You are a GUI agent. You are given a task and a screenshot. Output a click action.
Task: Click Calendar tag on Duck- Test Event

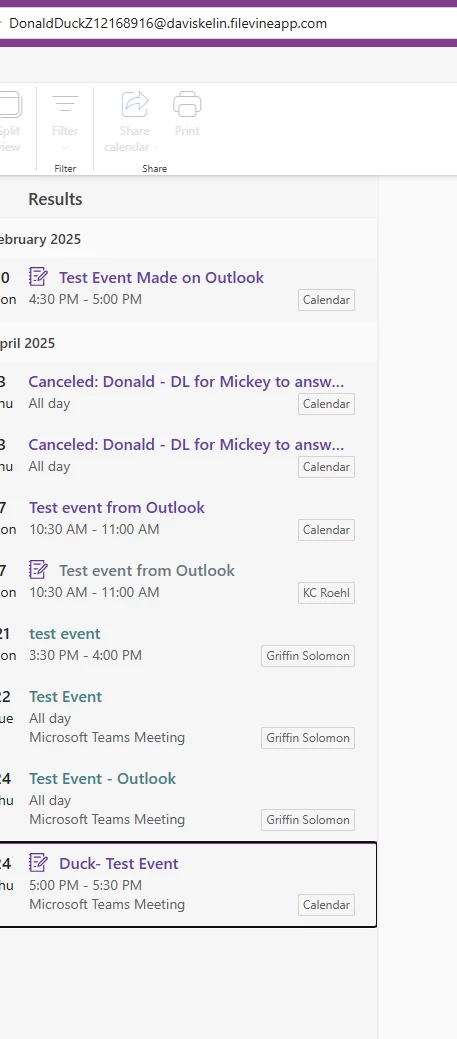326,905
